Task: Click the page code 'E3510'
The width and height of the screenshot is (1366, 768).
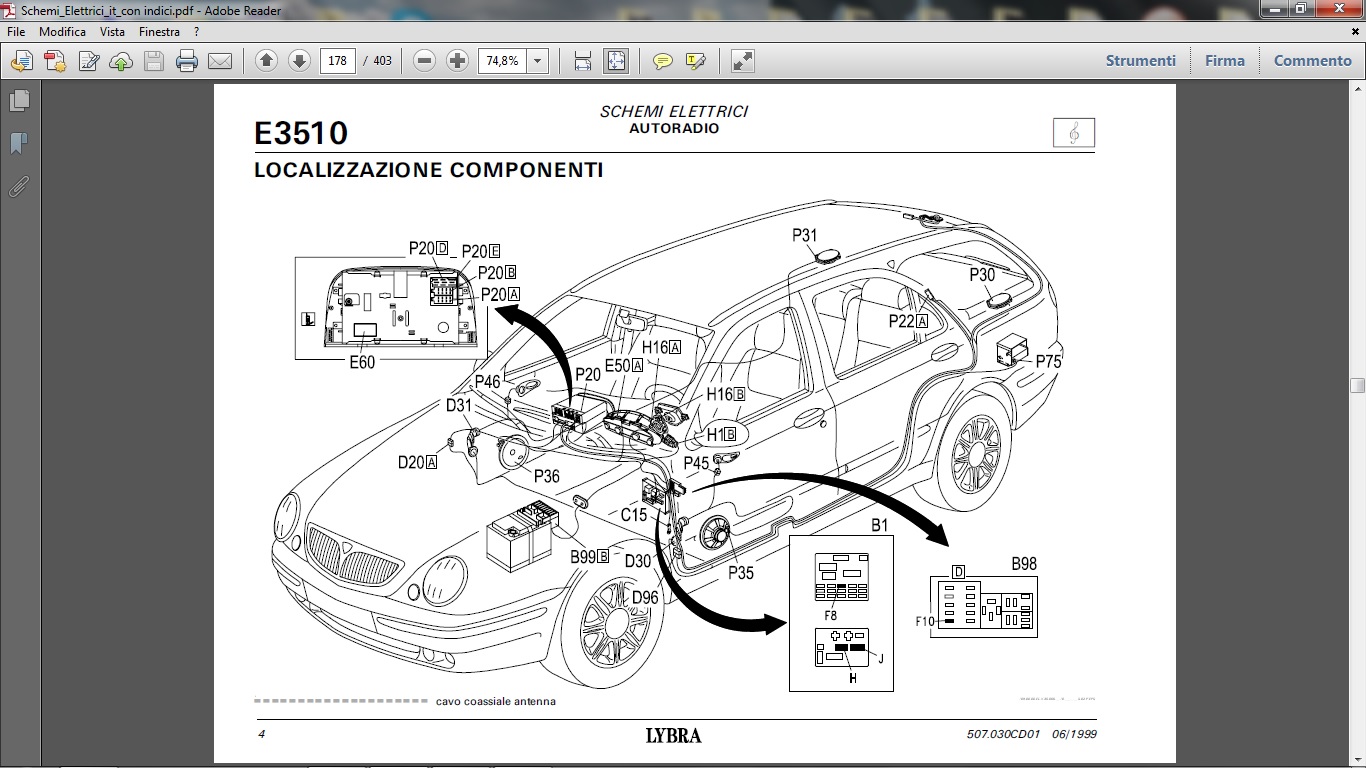Action: 301,134
